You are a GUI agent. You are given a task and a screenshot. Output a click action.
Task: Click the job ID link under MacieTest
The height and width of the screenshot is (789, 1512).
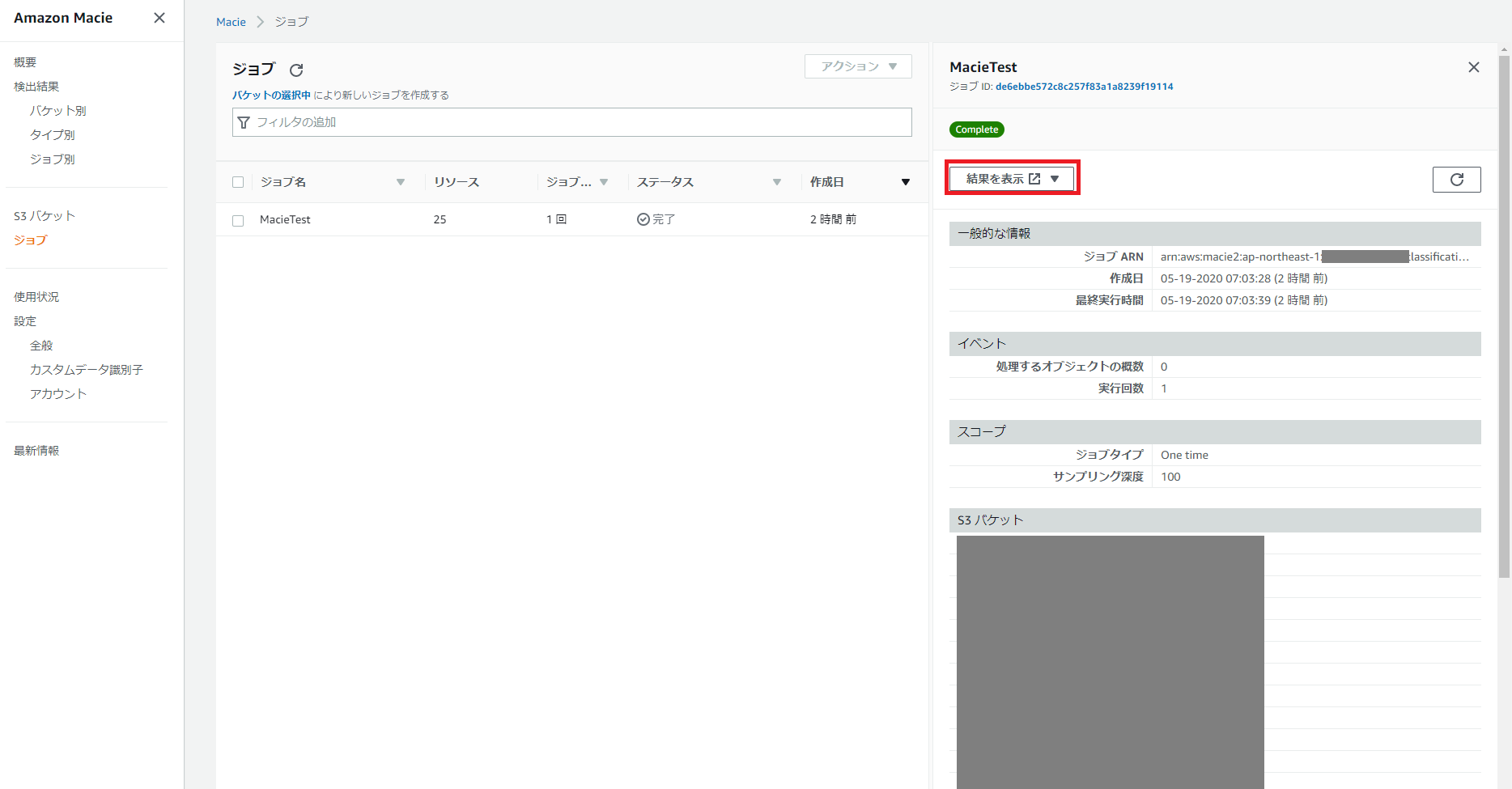(x=1084, y=87)
